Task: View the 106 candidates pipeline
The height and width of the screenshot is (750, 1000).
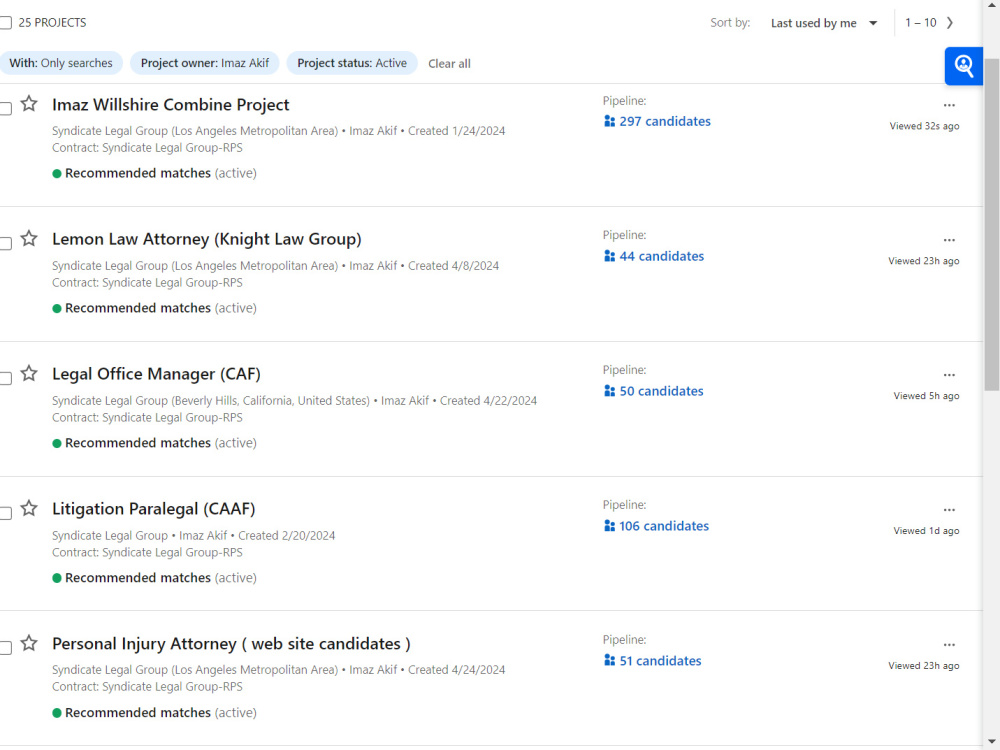Action: [x=656, y=526]
